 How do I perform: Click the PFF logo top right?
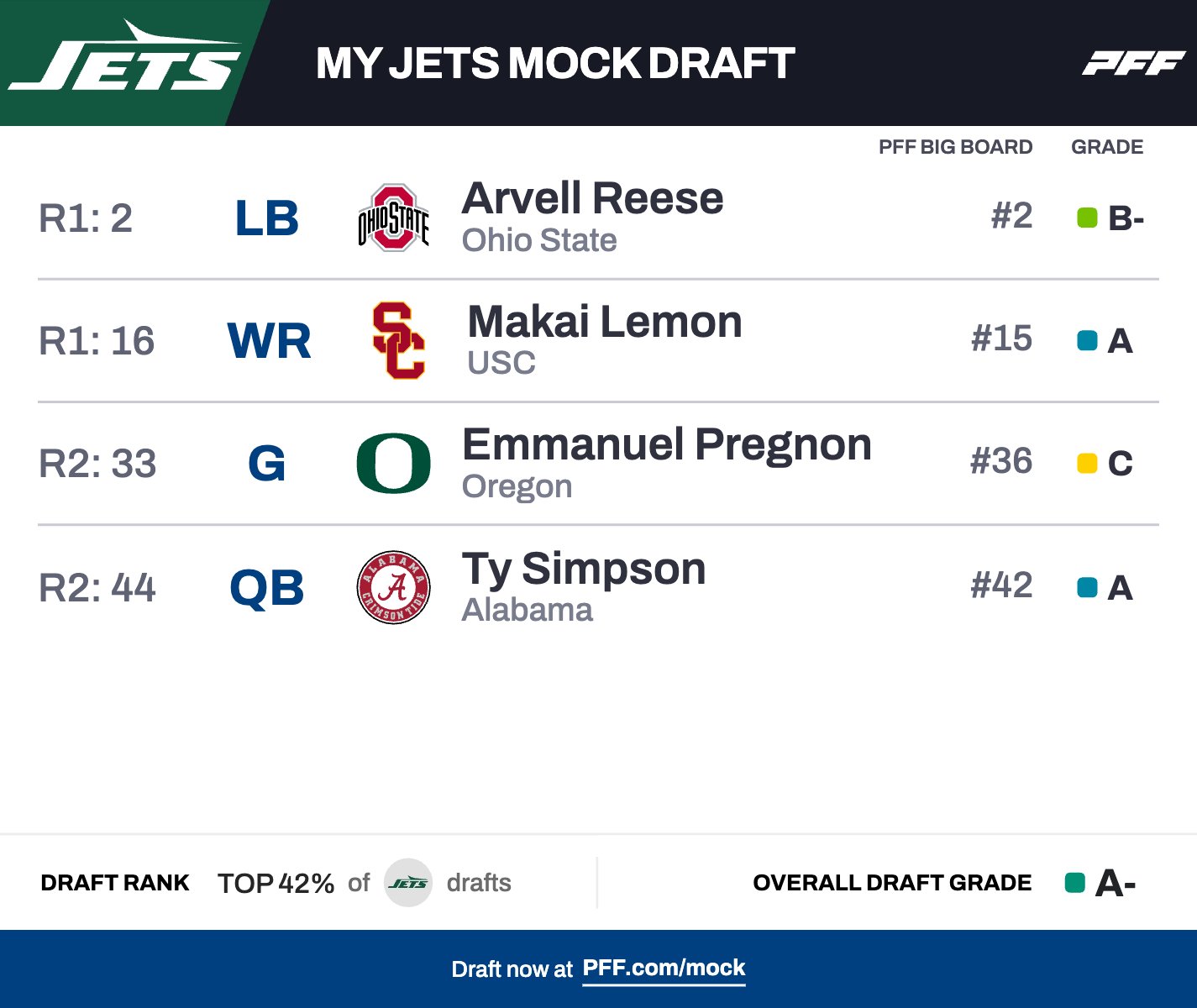point(1132,63)
